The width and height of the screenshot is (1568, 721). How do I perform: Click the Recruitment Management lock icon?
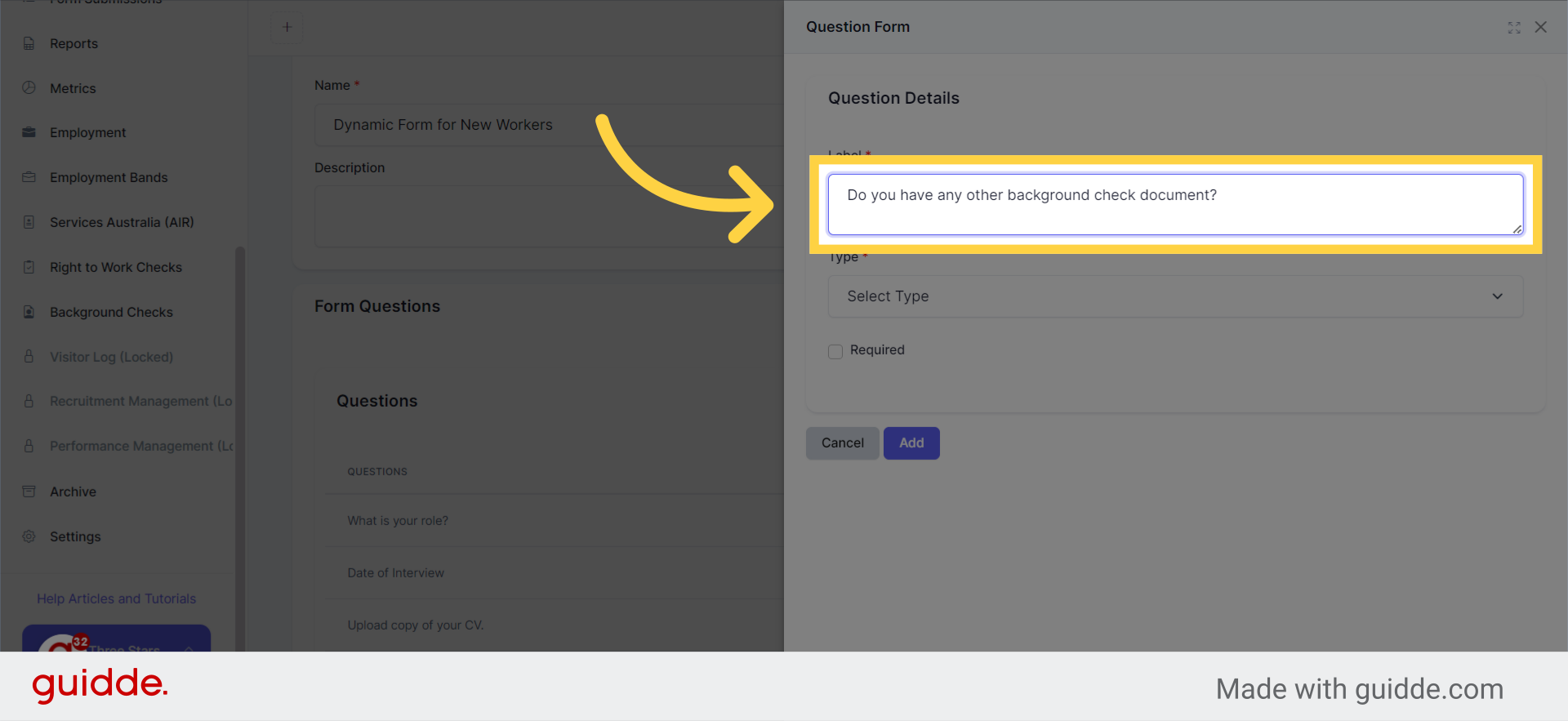tap(29, 401)
